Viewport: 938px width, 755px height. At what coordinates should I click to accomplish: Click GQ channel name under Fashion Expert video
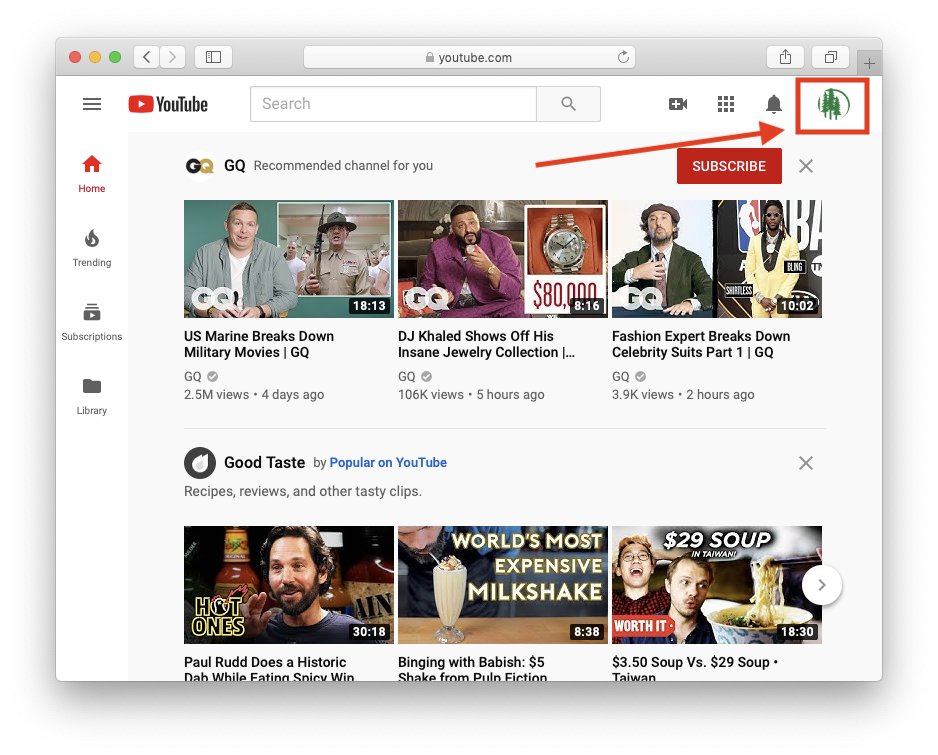(621, 376)
